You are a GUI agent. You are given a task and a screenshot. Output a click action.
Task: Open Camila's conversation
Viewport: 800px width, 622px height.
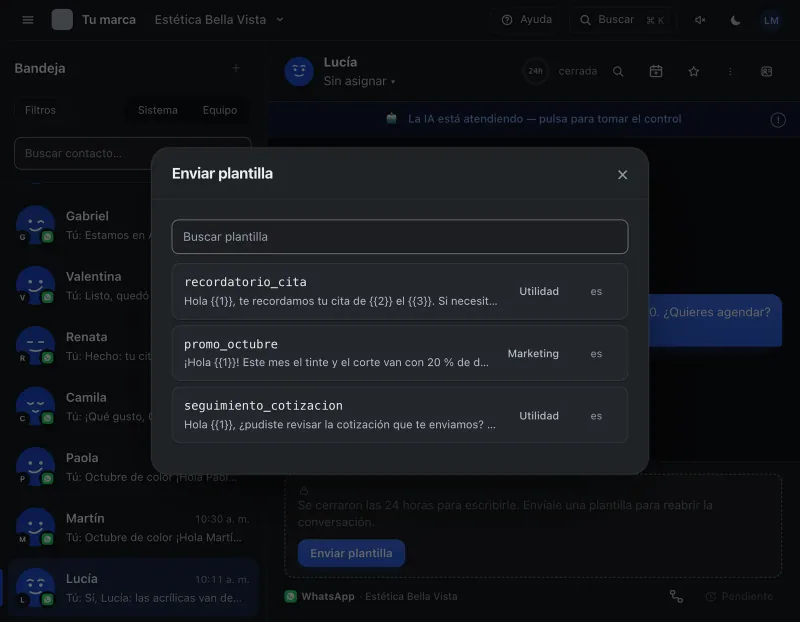pos(133,407)
